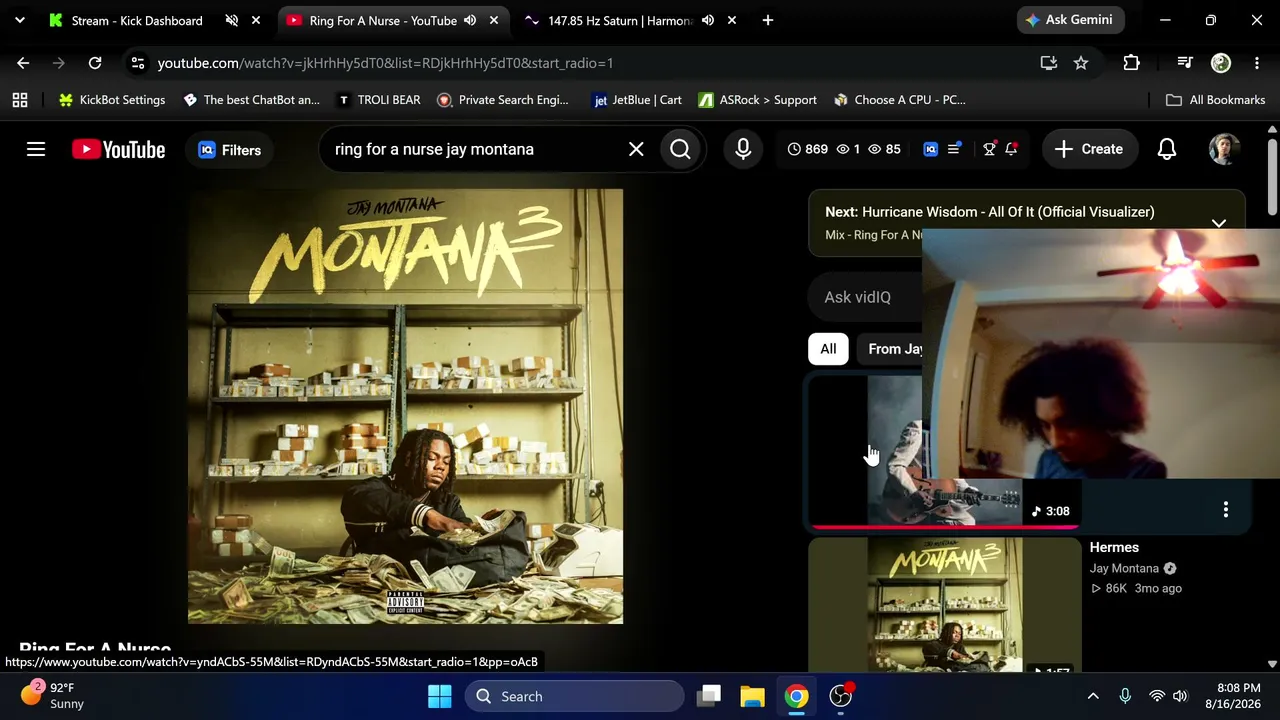Open the vidIQ clock stat showing 869
Viewport: 1280px width, 720px height.
point(807,149)
